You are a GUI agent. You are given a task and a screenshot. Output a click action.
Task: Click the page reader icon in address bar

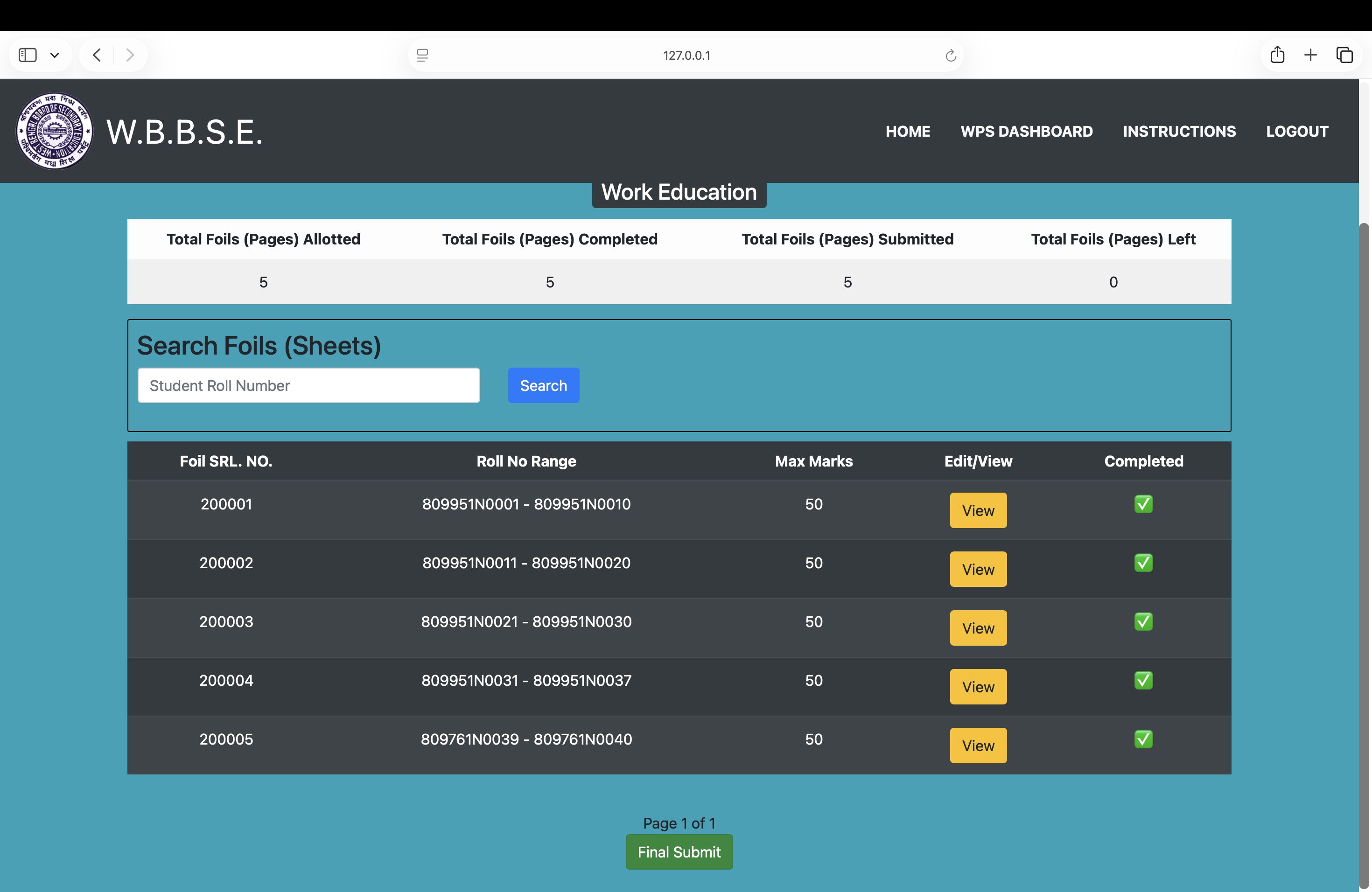[422, 56]
